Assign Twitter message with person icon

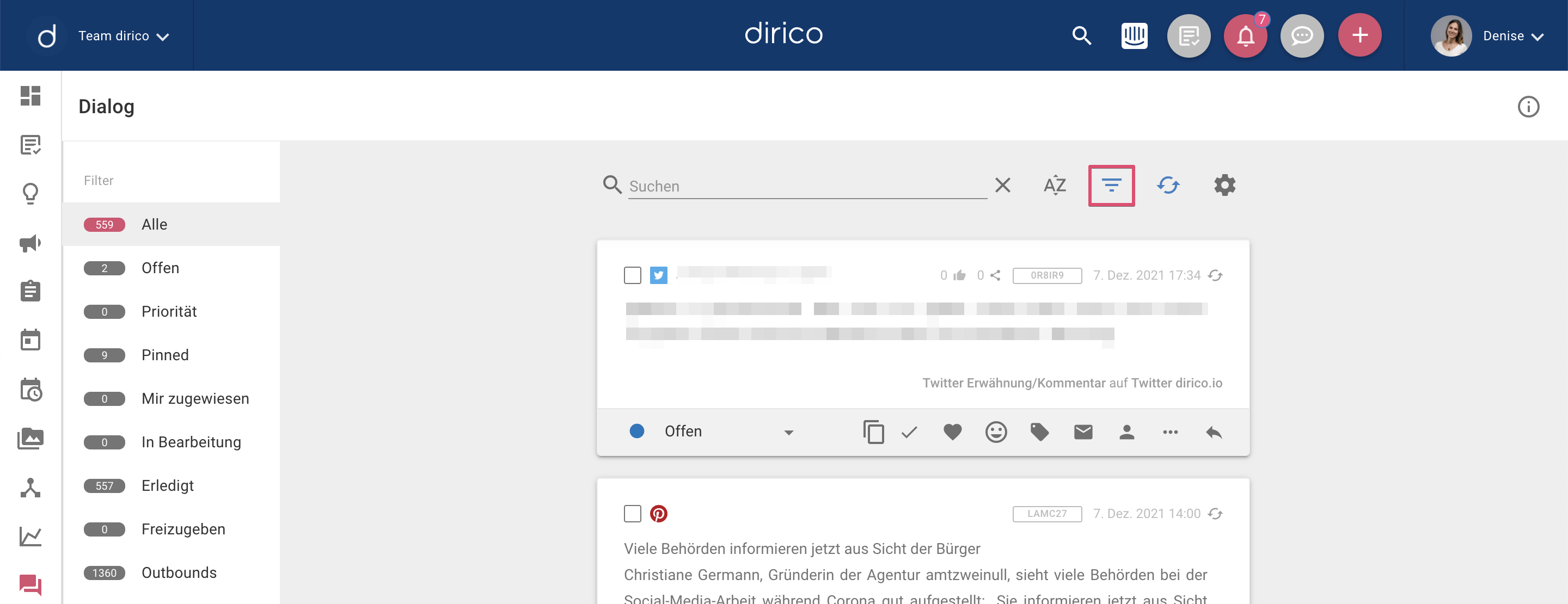[x=1126, y=432]
